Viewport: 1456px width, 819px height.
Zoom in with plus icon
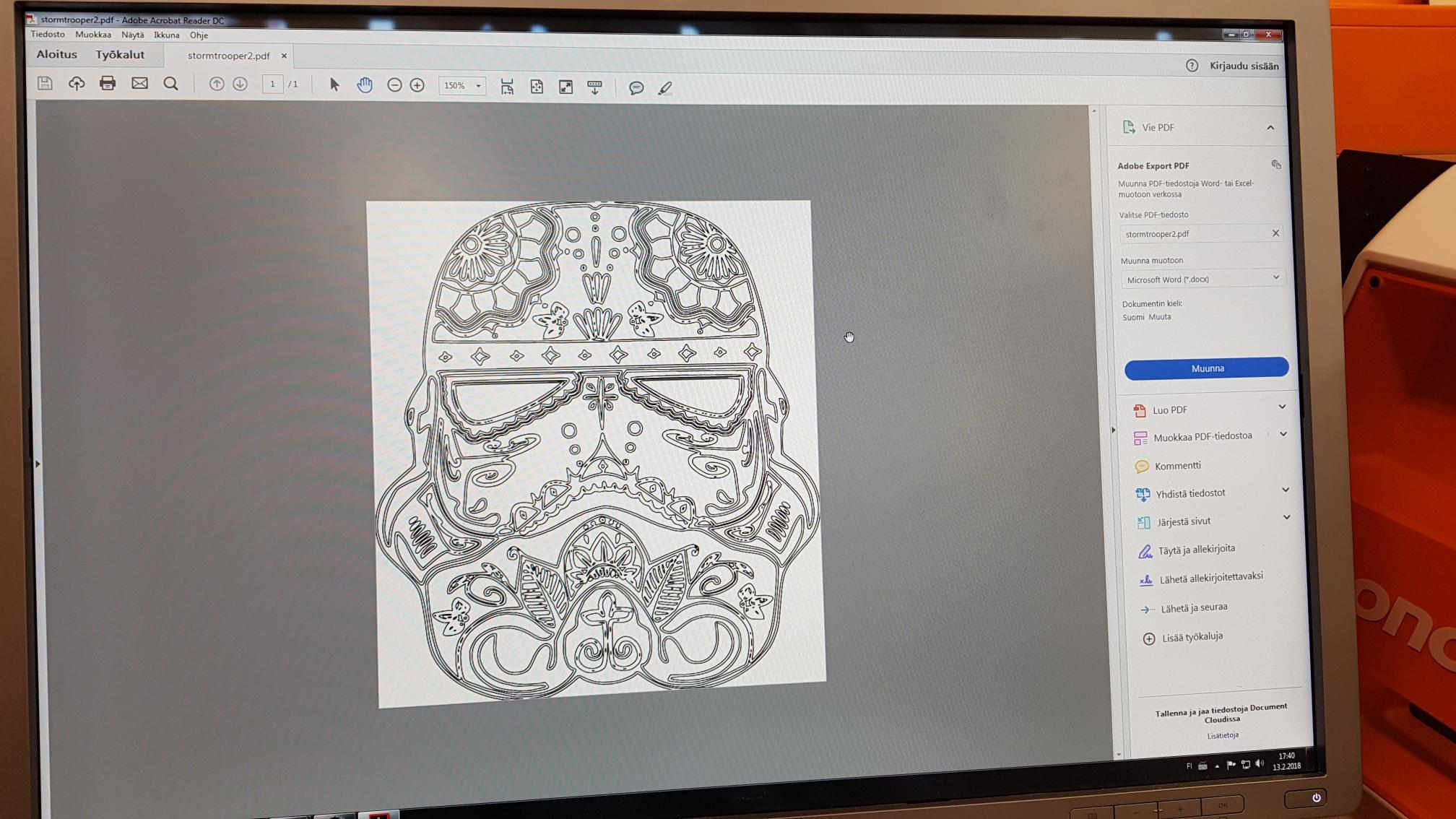417,85
